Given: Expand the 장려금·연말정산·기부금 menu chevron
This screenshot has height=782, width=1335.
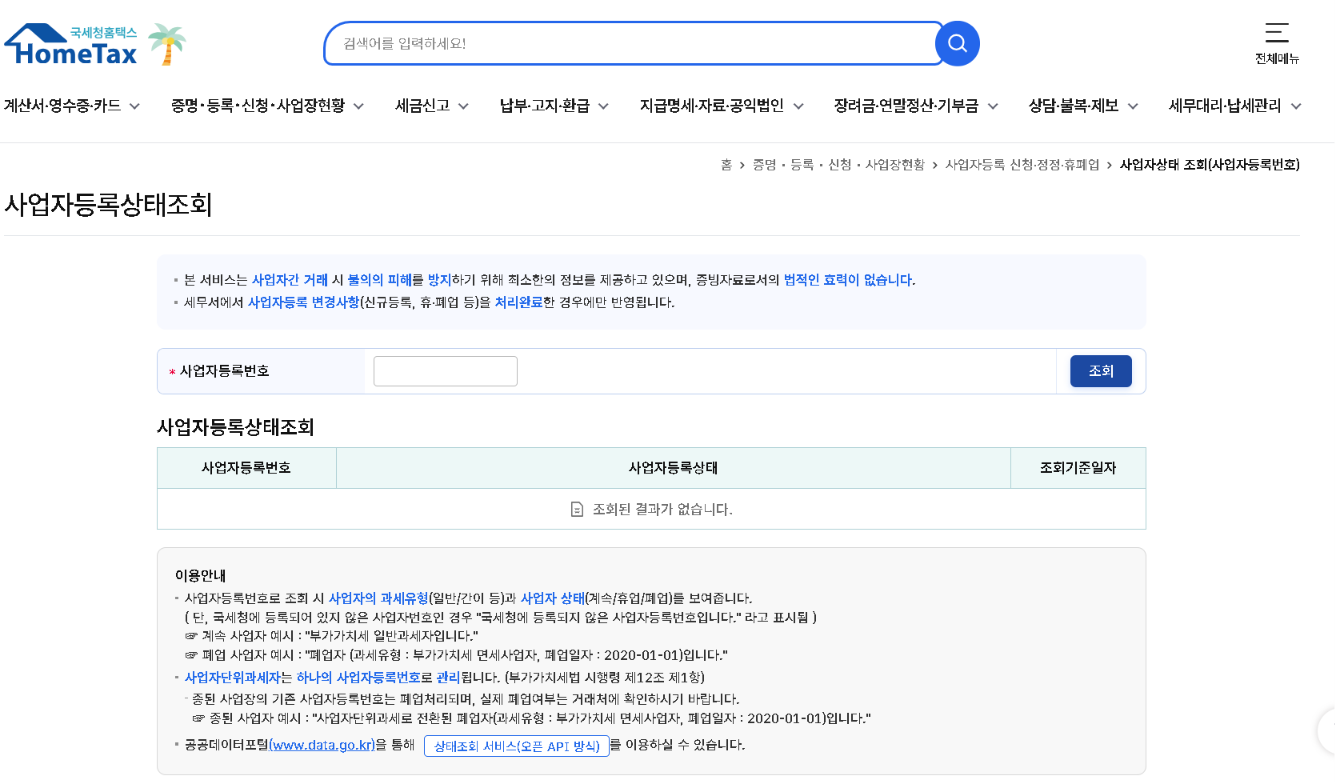Looking at the screenshot, I should pyautogui.click(x=992, y=106).
